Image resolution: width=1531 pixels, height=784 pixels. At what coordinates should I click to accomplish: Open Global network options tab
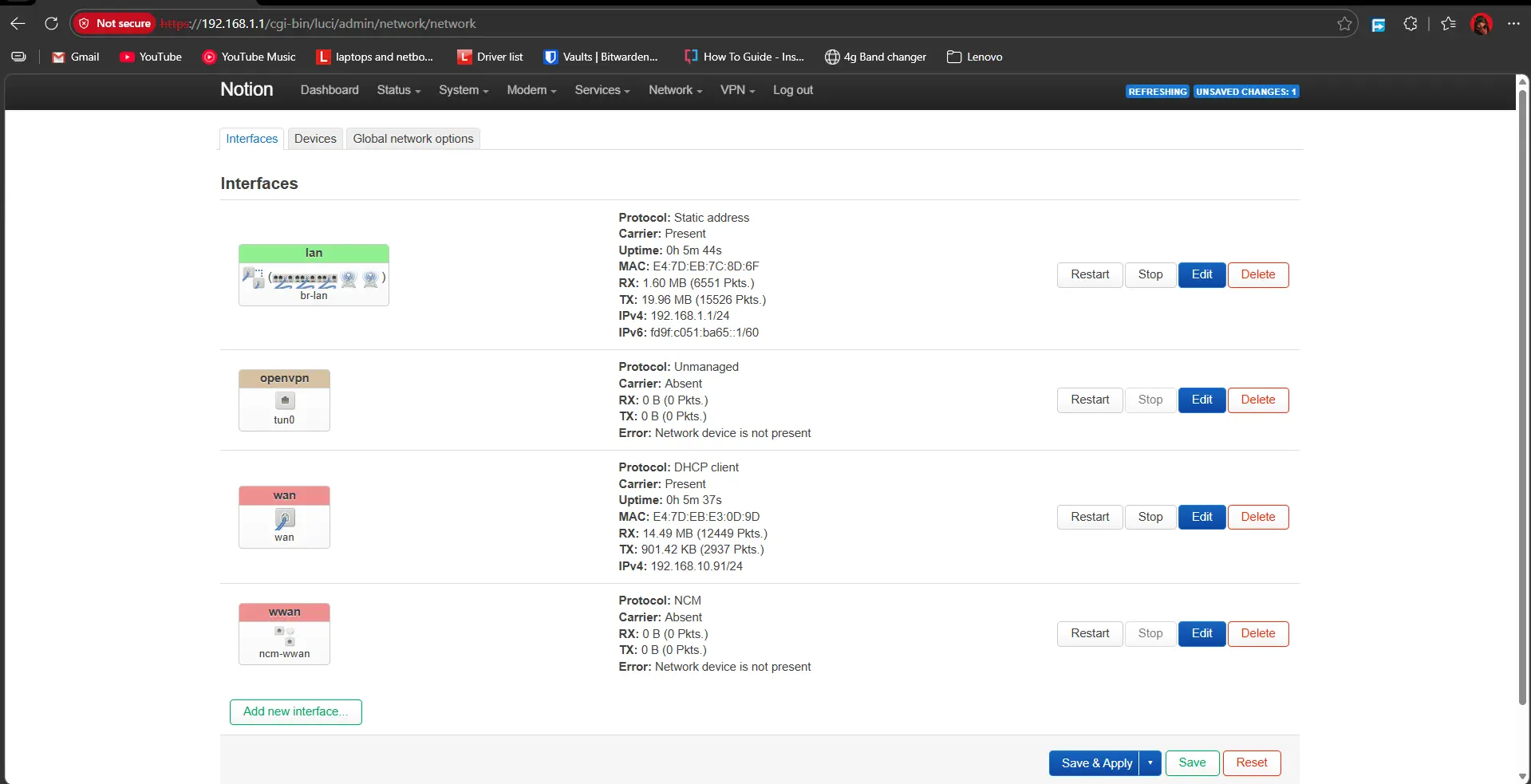click(413, 139)
